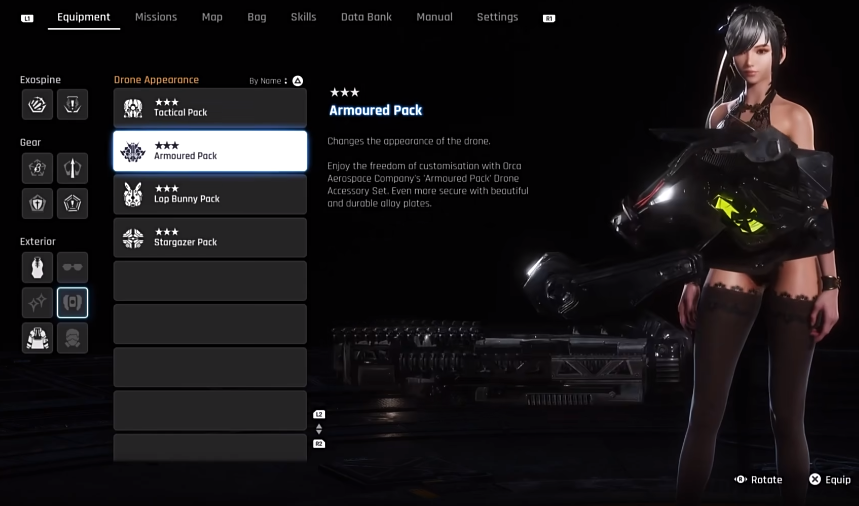Select the Gear slot with pentagon shield emblem
Image resolution: width=859 pixels, height=506 pixels.
72,203
